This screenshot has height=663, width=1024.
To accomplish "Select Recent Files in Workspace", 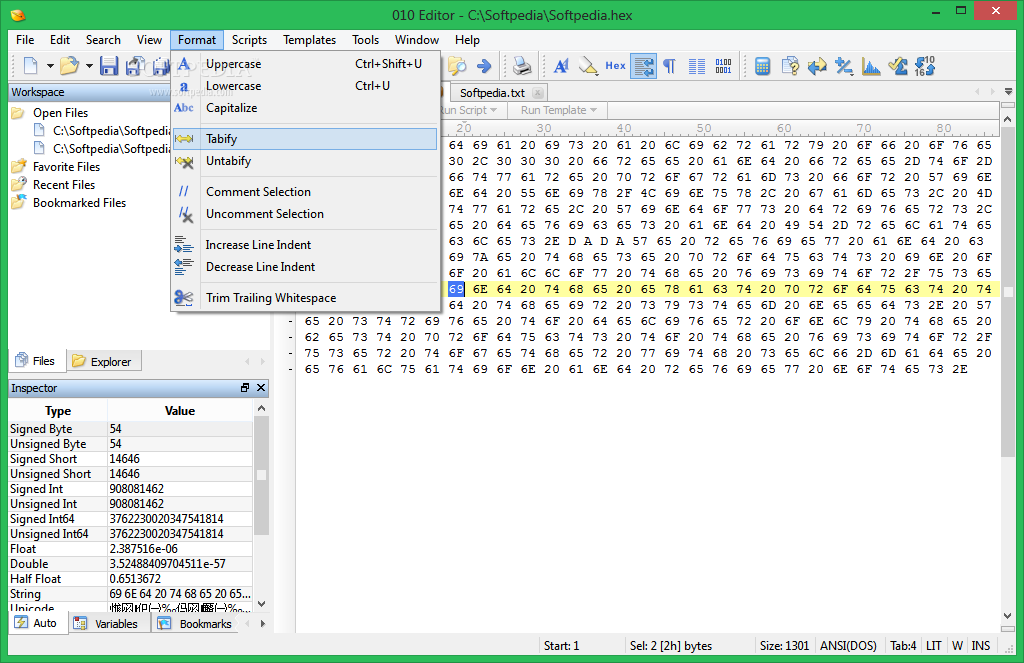I will (64, 185).
